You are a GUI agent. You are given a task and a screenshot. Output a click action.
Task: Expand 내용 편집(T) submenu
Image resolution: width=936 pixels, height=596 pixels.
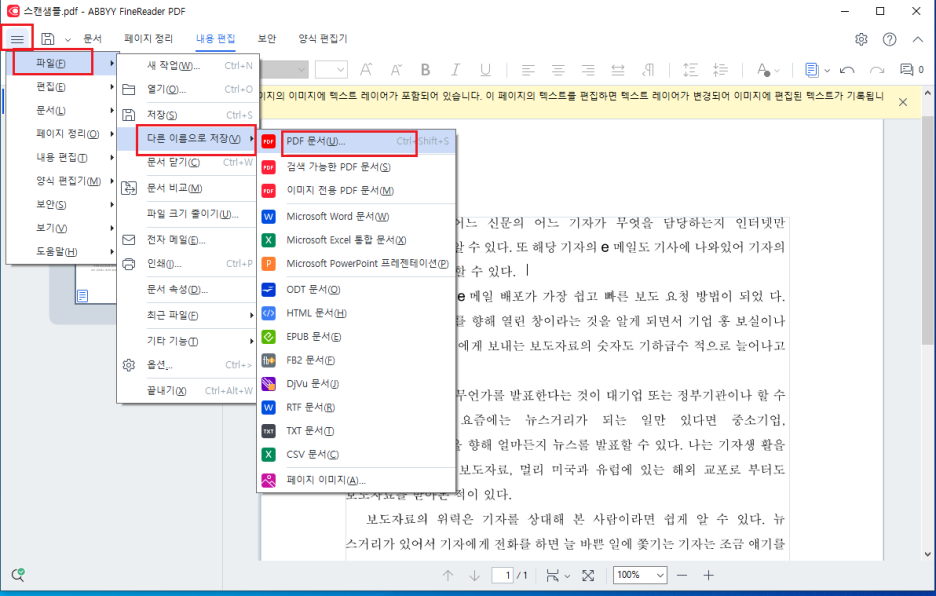tap(61, 157)
